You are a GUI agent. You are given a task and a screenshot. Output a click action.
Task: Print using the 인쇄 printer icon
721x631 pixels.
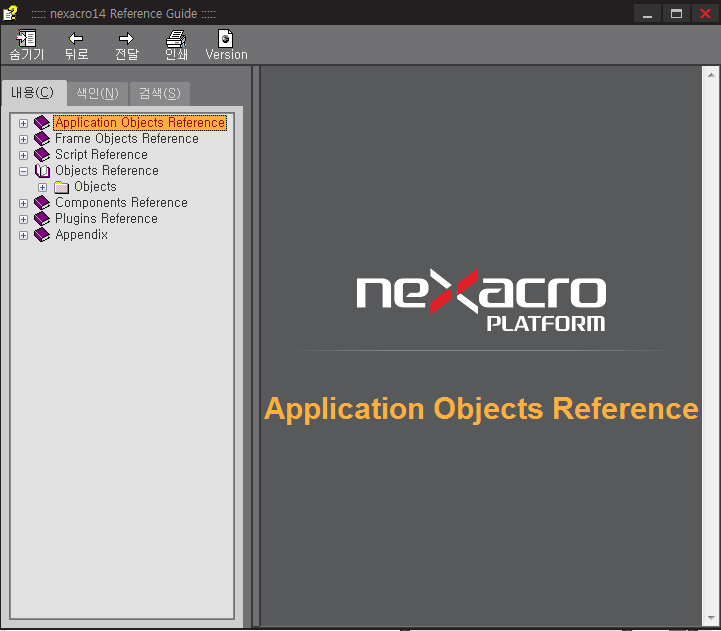(176, 38)
